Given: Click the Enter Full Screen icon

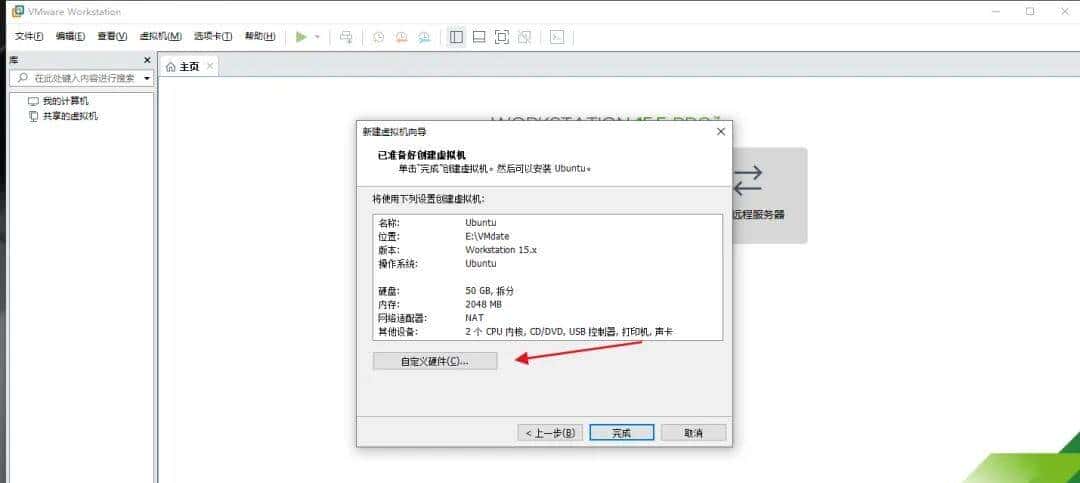Looking at the screenshot, I should tap(502, 37).
